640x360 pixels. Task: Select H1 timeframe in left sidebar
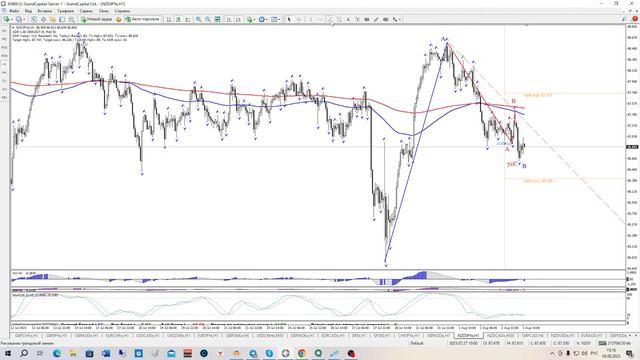[x=4, y=64]
